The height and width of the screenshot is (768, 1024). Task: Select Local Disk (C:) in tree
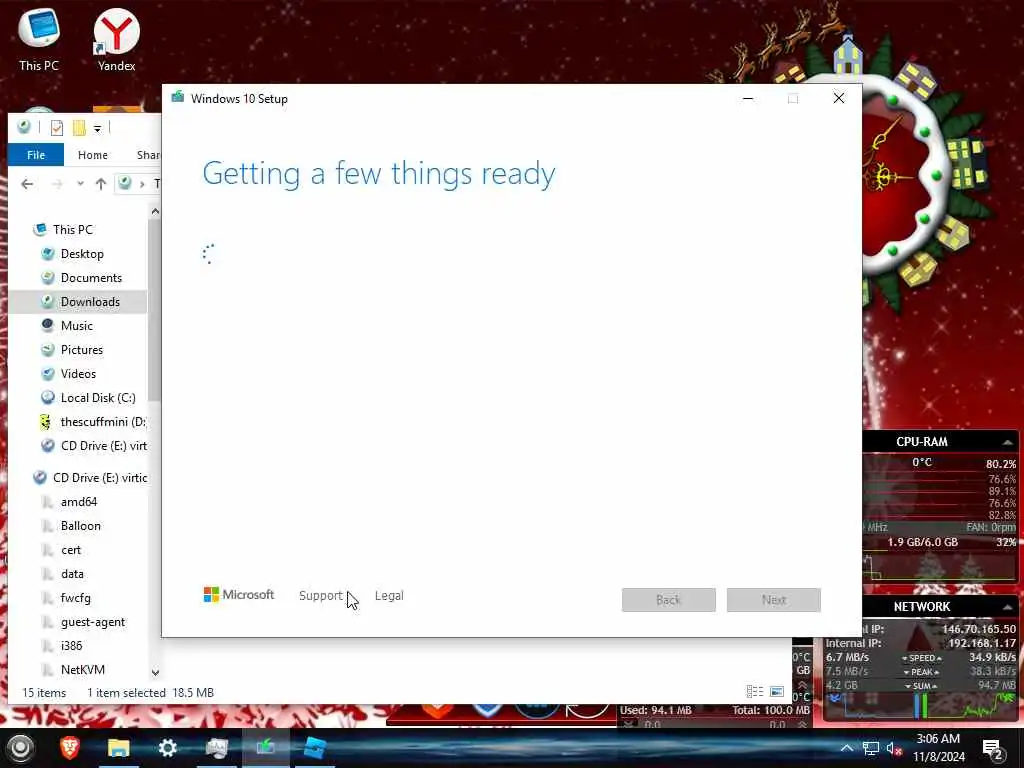click(97, 398)
